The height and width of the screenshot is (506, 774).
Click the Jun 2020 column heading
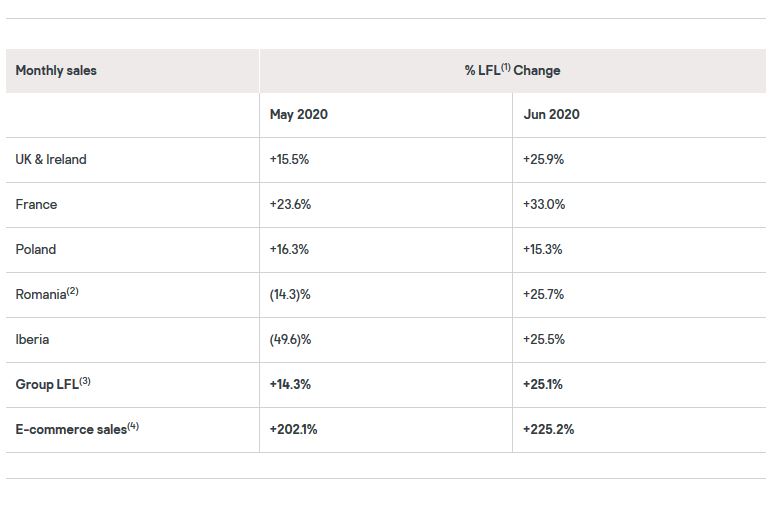551,115
